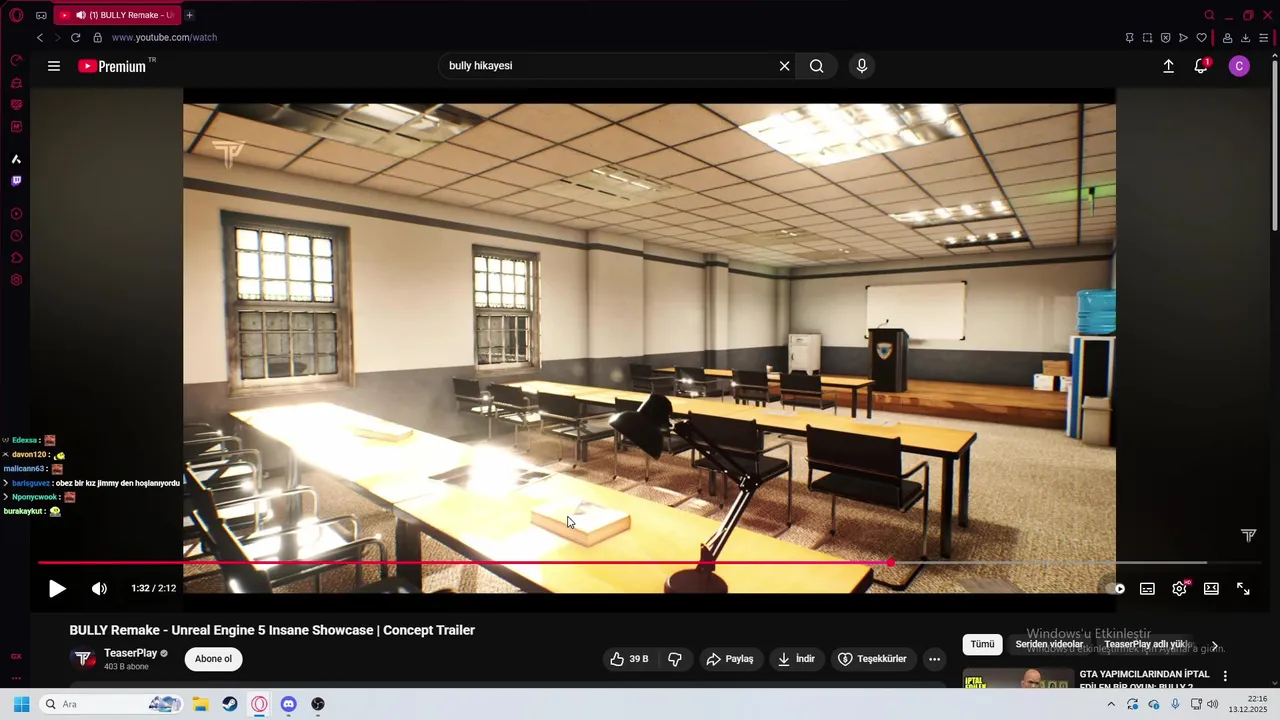
Task: Open Discord from the taskbar
Action: pos(288,704)
